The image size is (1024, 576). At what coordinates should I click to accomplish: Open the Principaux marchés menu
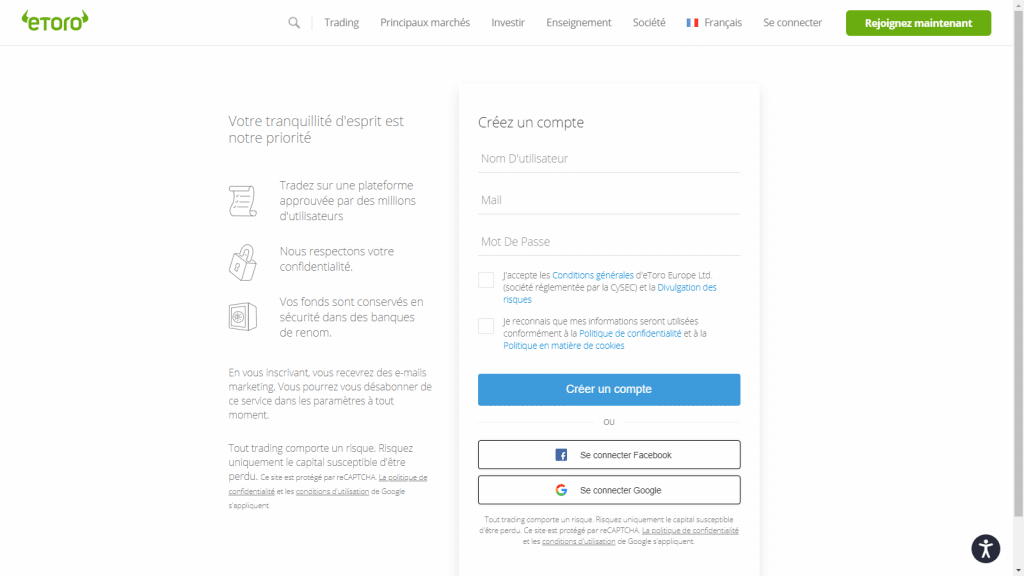(425, 23)
